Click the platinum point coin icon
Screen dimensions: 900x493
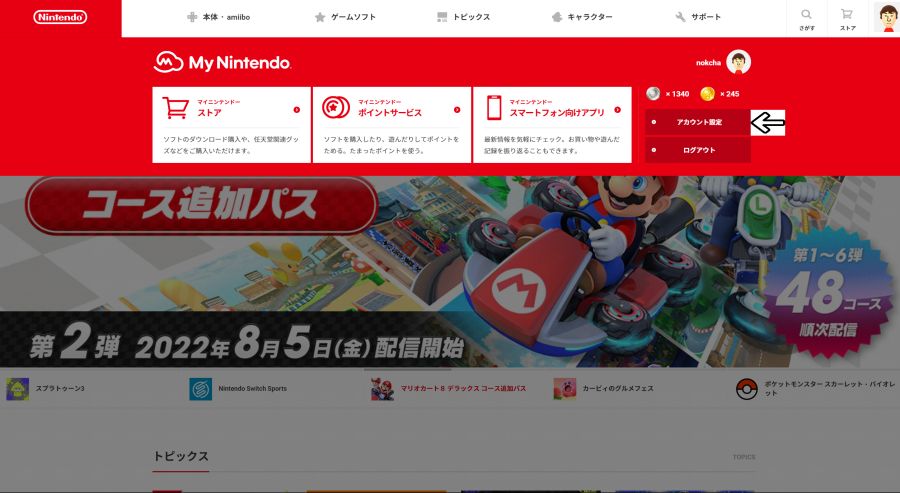tap(653, 94)
